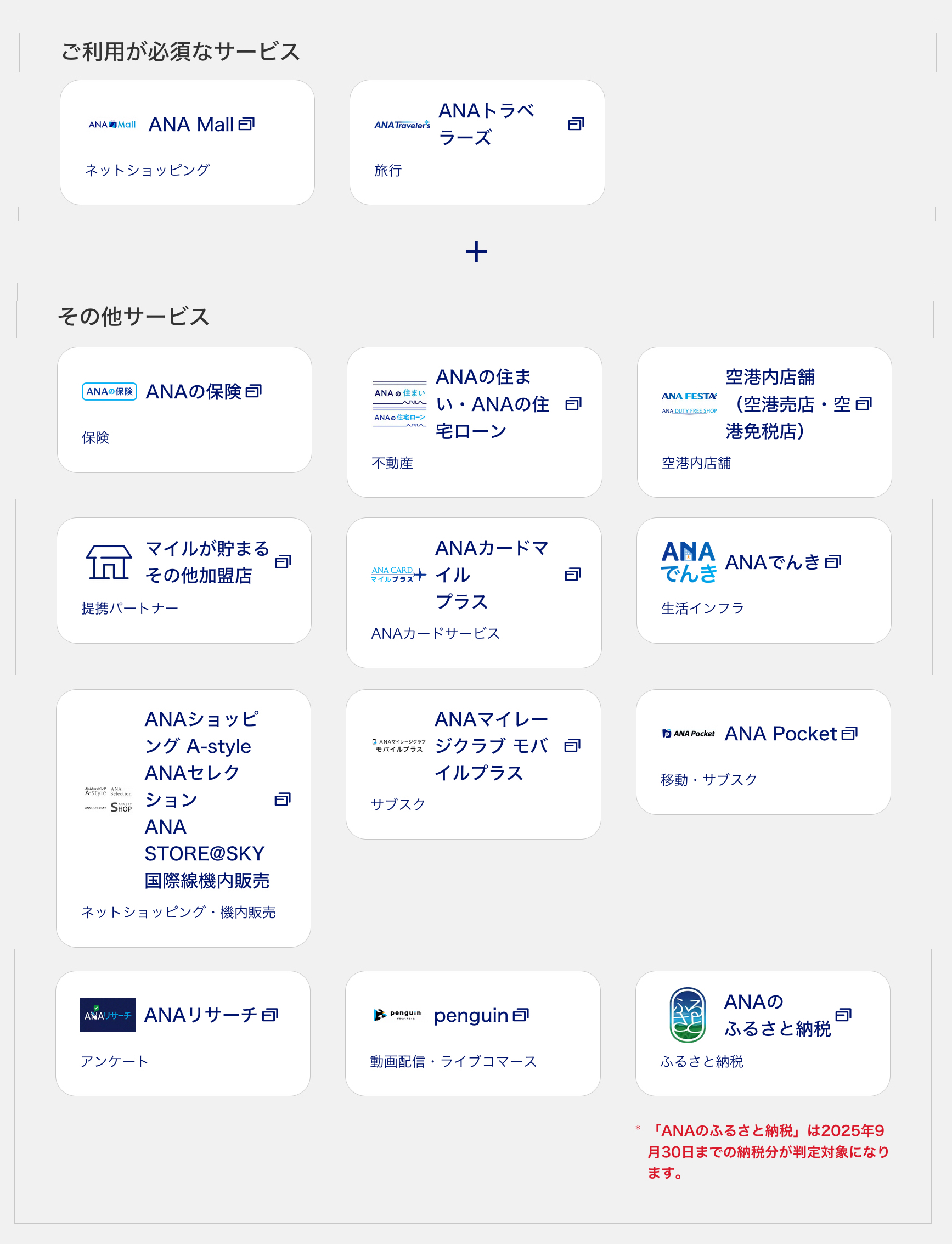Click 動画配信・ライブコマース category label

coord(453,1061)
